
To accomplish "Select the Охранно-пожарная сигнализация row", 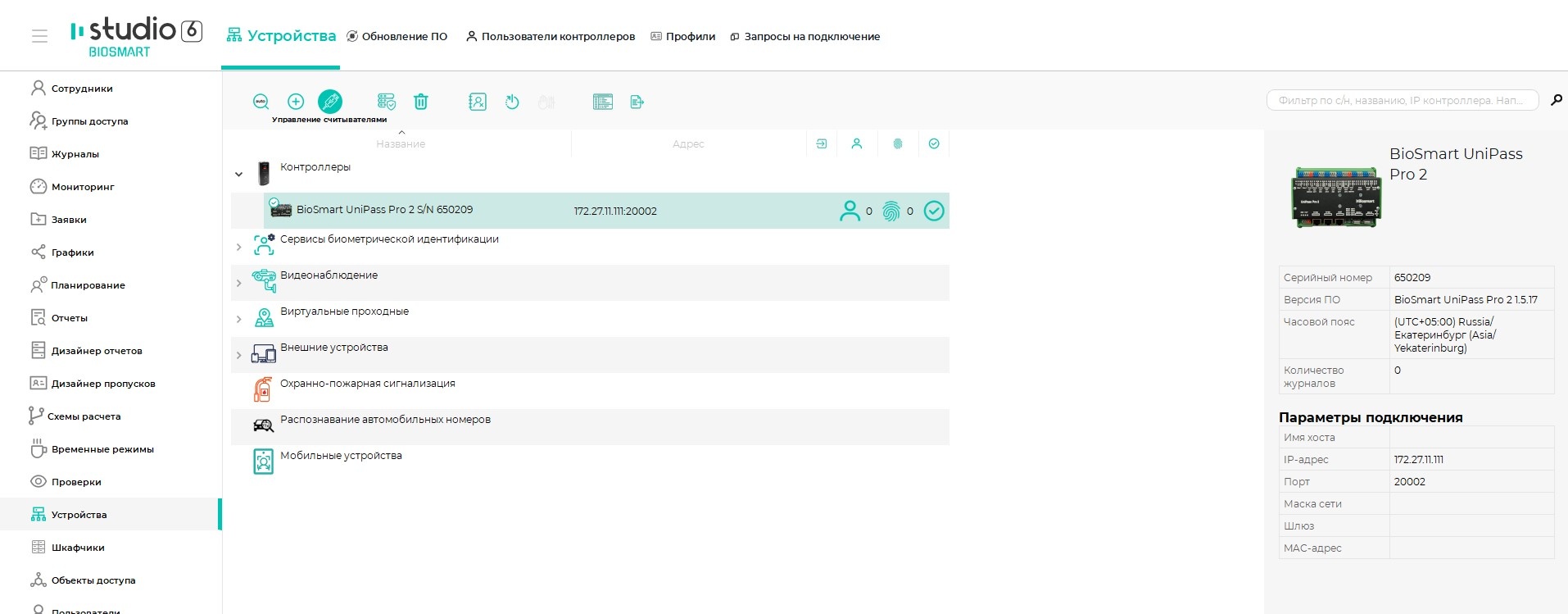I will (x=590, y=391).
